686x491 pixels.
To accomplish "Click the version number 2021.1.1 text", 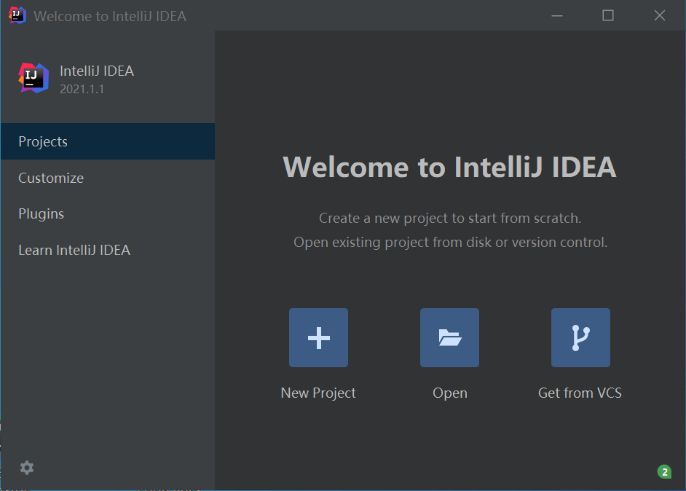I will coord(82,89).
